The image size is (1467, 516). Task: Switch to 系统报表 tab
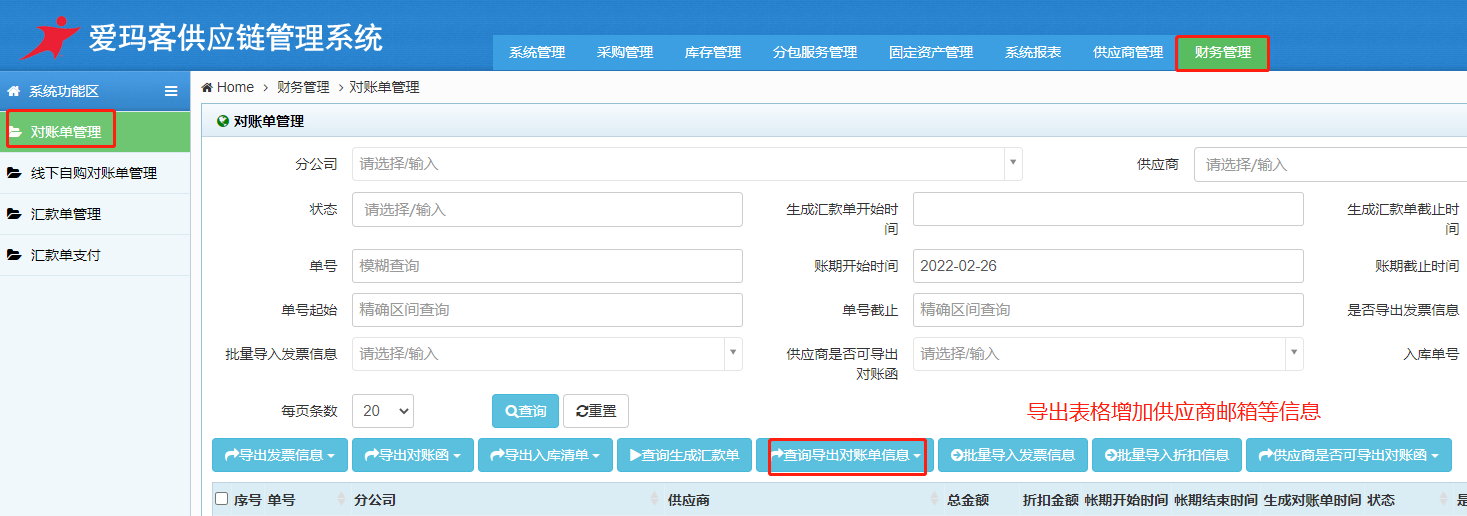tap(1033, 53)
